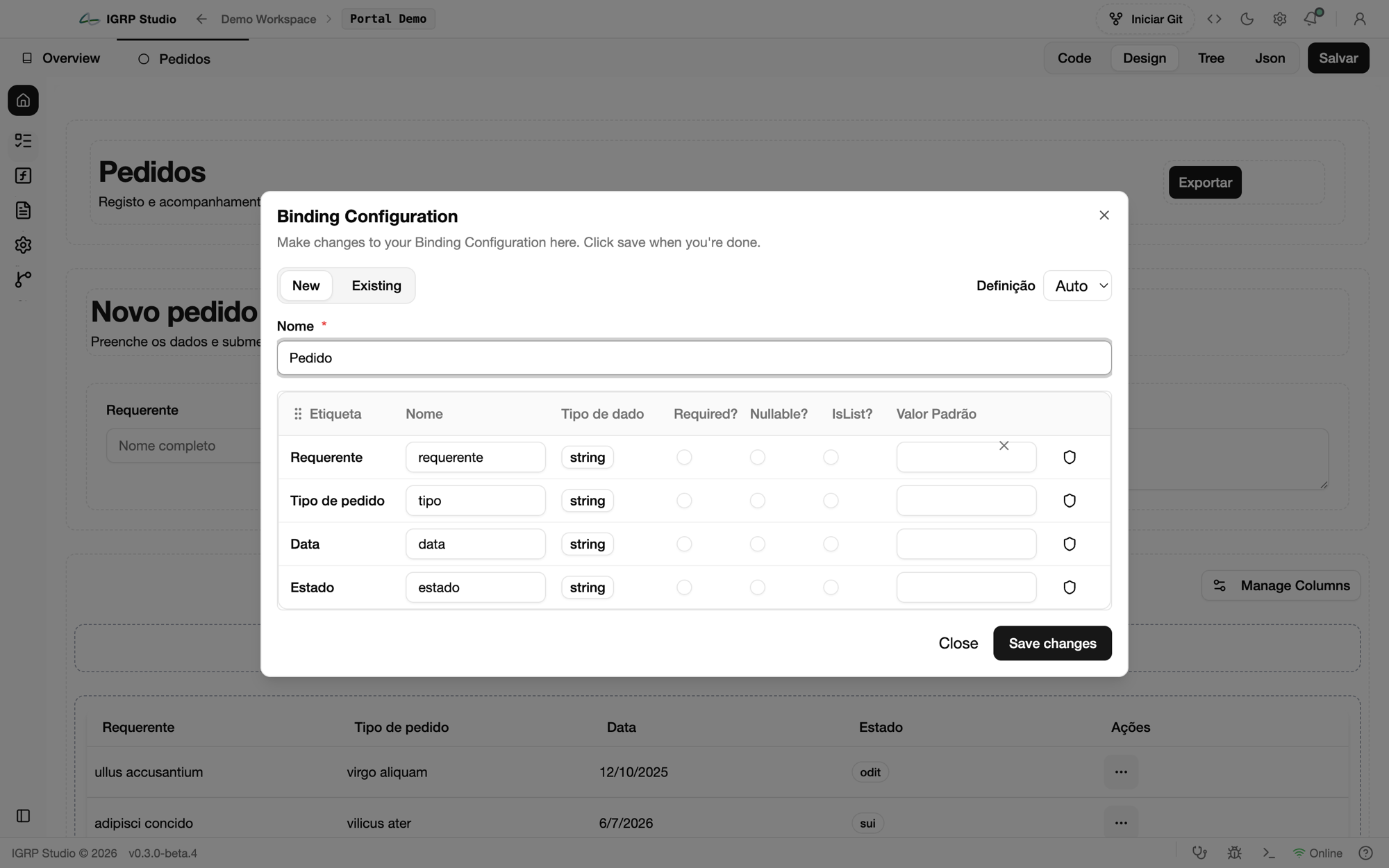Open the git branch icon in sidebar

(23, 279)
